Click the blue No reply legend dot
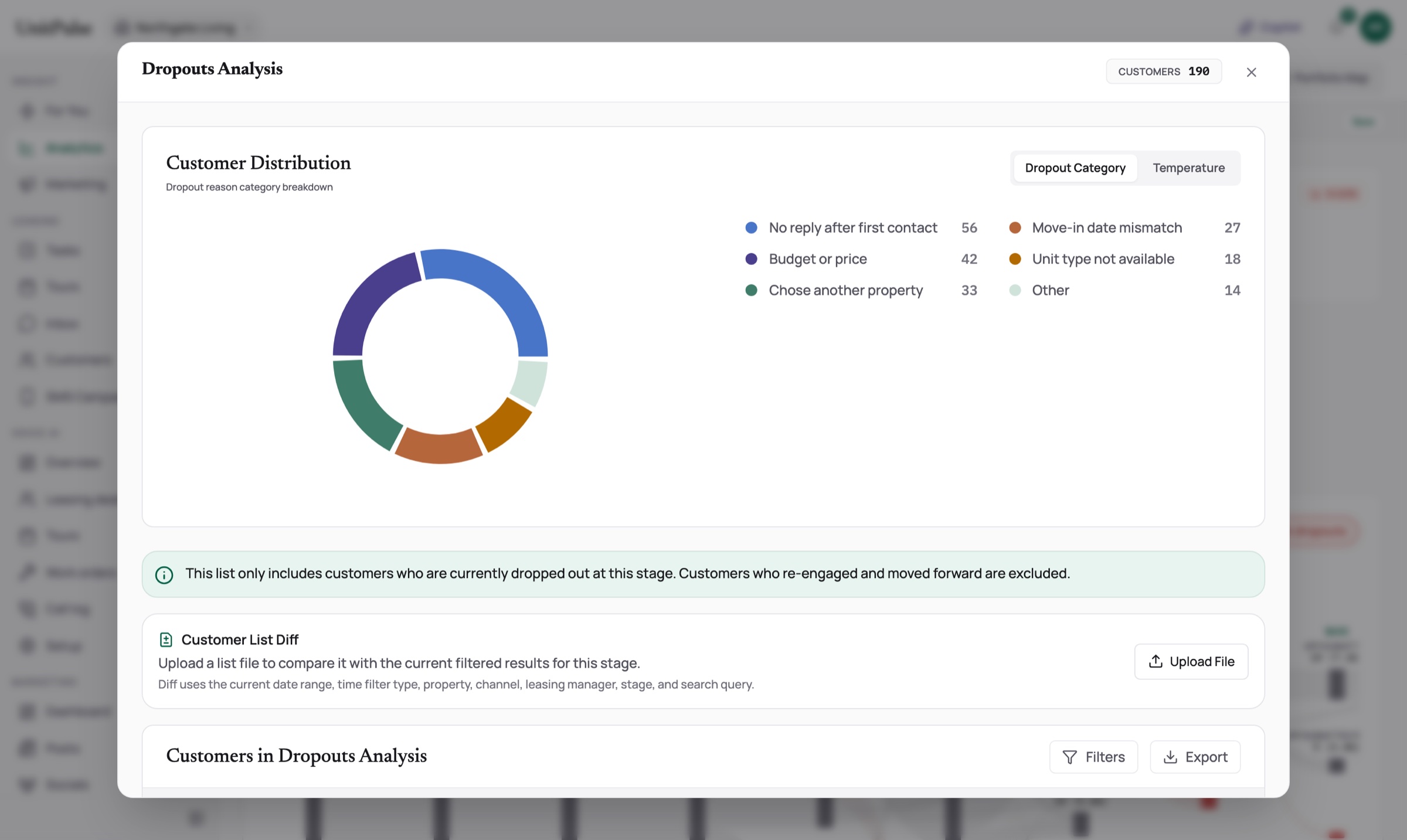Image resolution: width=1407 pixels, height=840 pixels. (751, 227)
